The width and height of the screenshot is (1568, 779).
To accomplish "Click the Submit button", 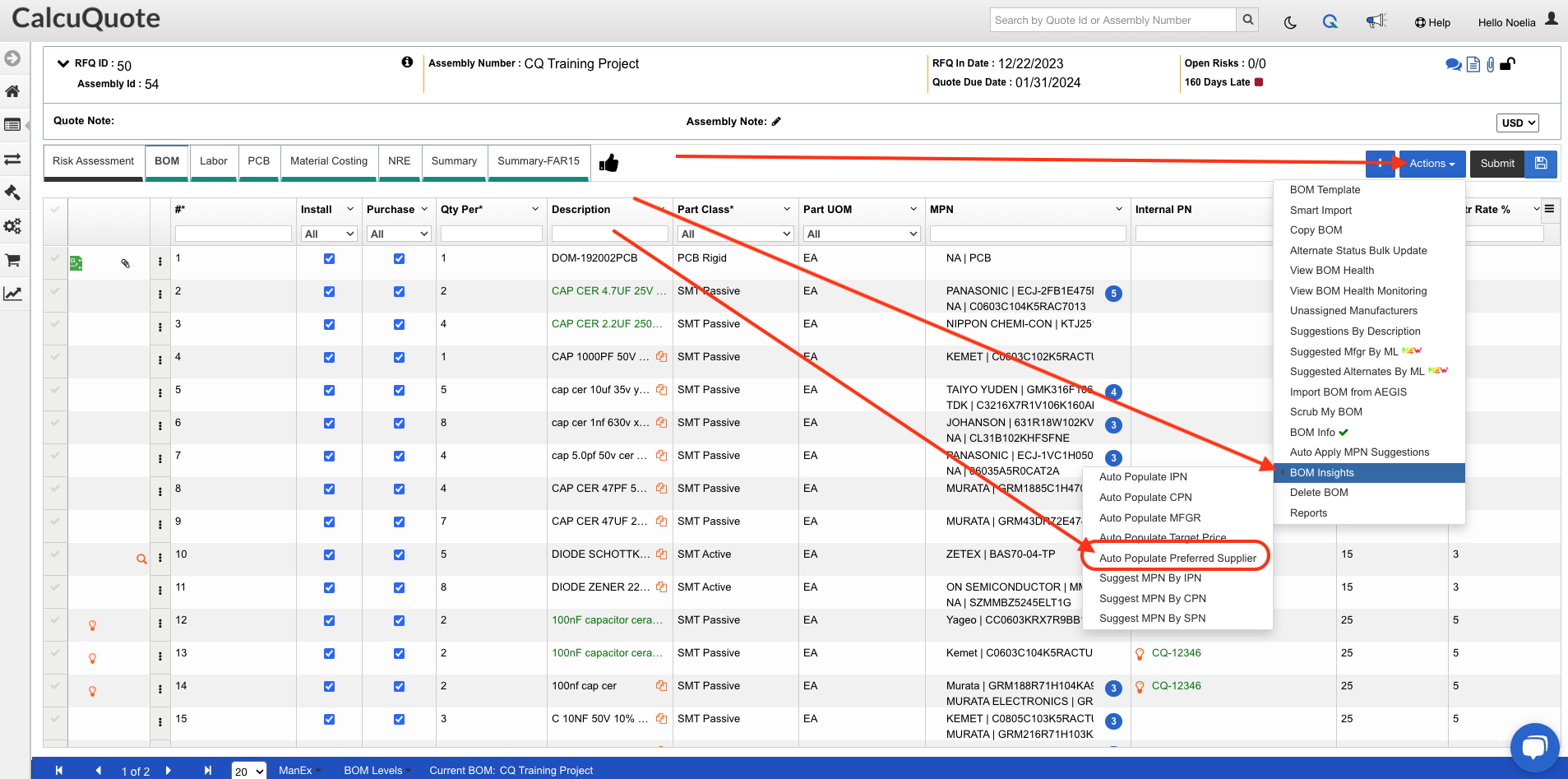I will (x=1496, y=164).
